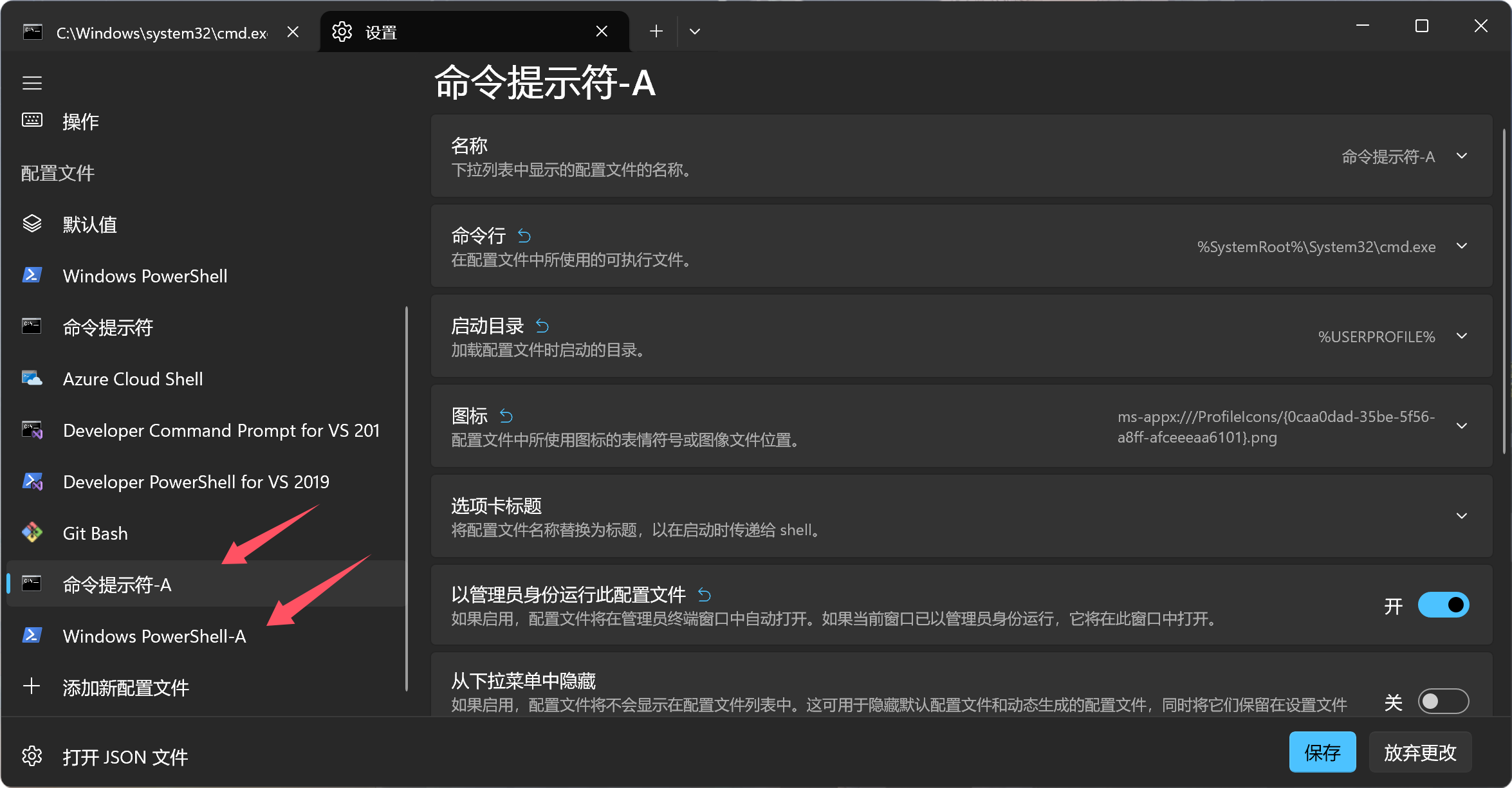Click the 命令提示符 profile console icon
The image size is (1512, 788).
(x=32, y=326)
